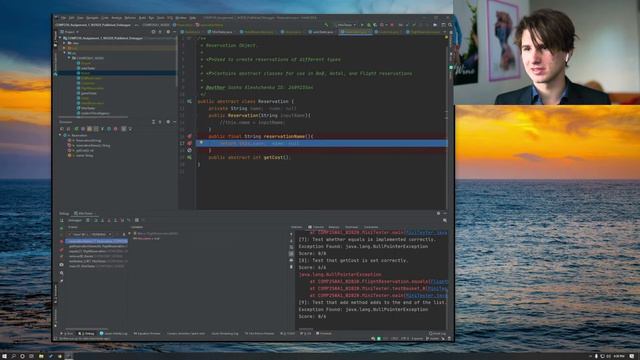Collapse the project root node
The image size is (640, 360).
click(x=60, y=38)
